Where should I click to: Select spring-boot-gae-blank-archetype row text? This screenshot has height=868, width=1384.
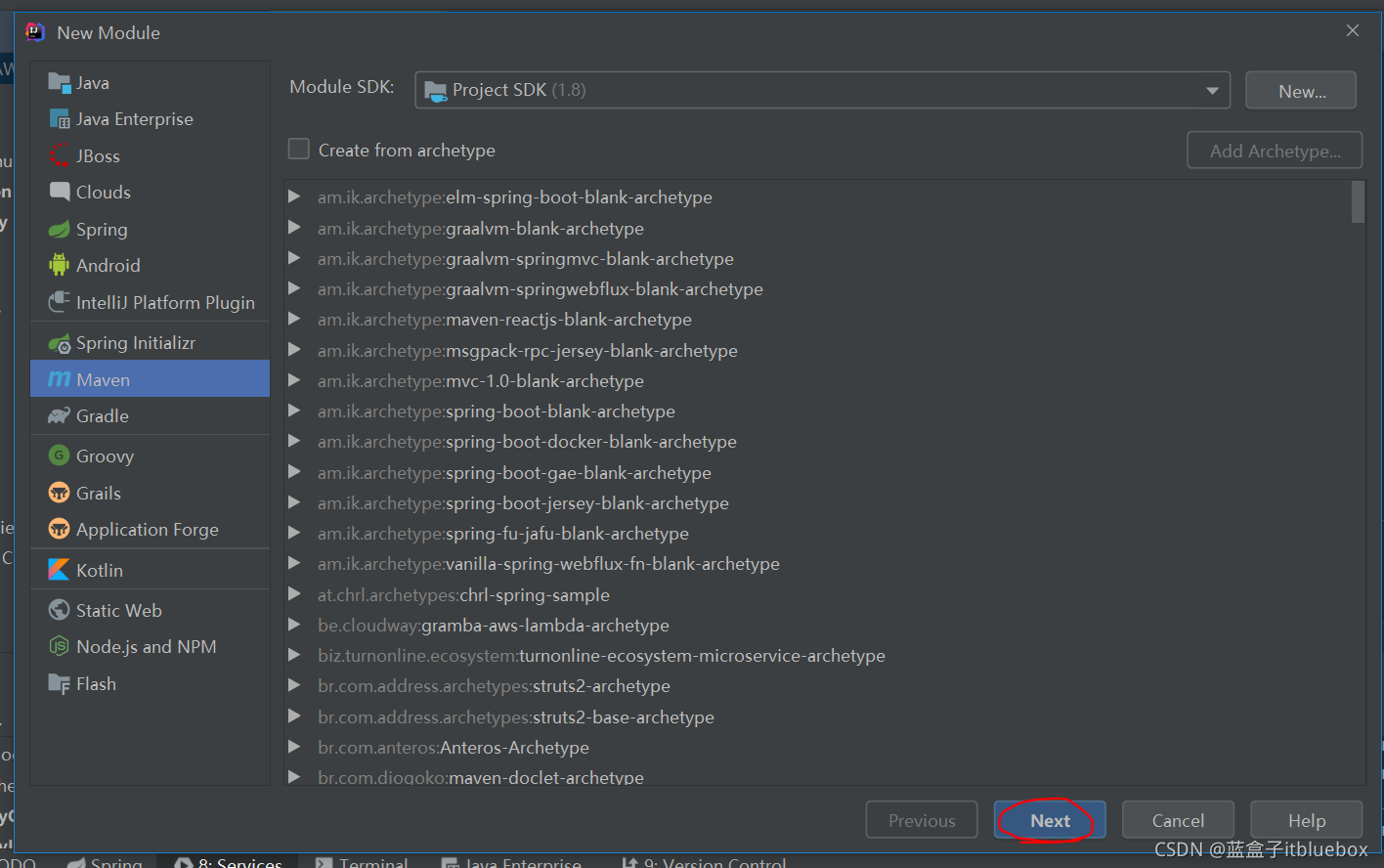(x=514, y=472)
